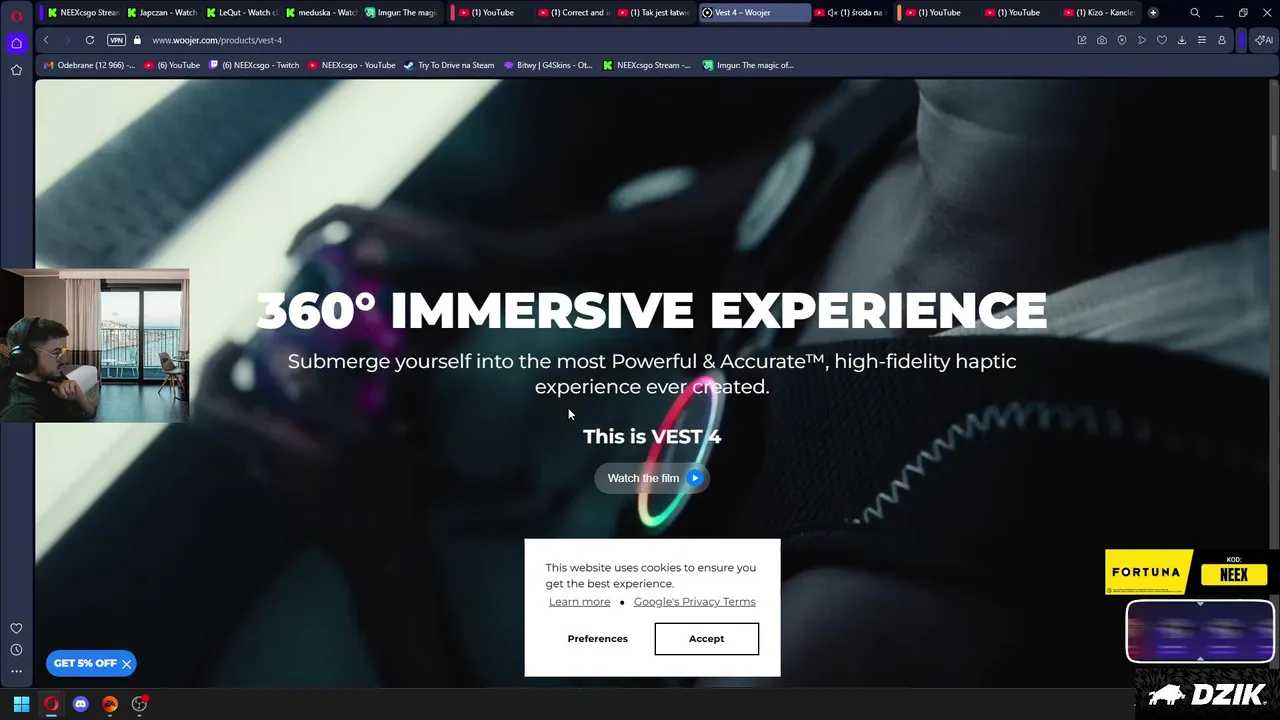Open a new tab with plus button
1280x720 pixels.
[x=1153, y=13]
